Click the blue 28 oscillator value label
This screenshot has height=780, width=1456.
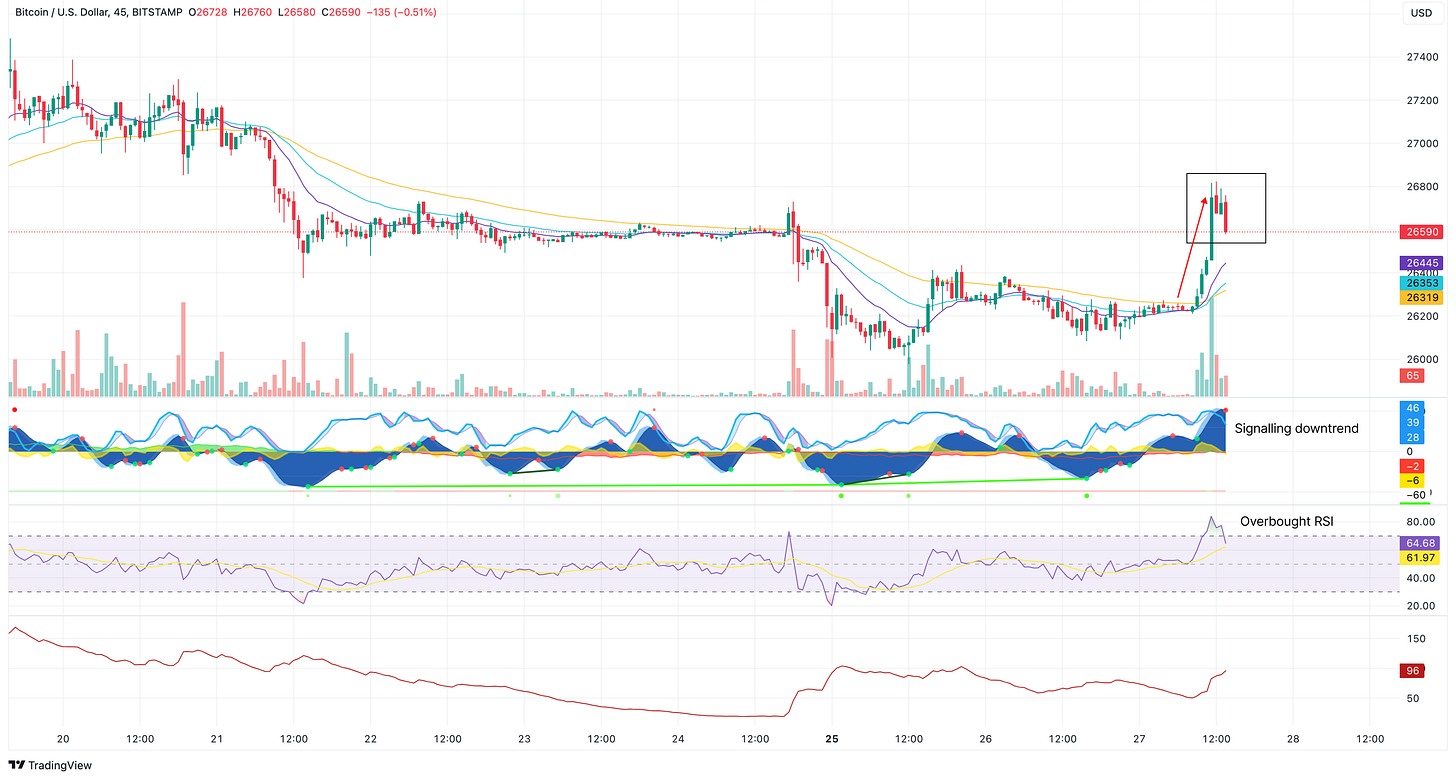[1413, 439]
